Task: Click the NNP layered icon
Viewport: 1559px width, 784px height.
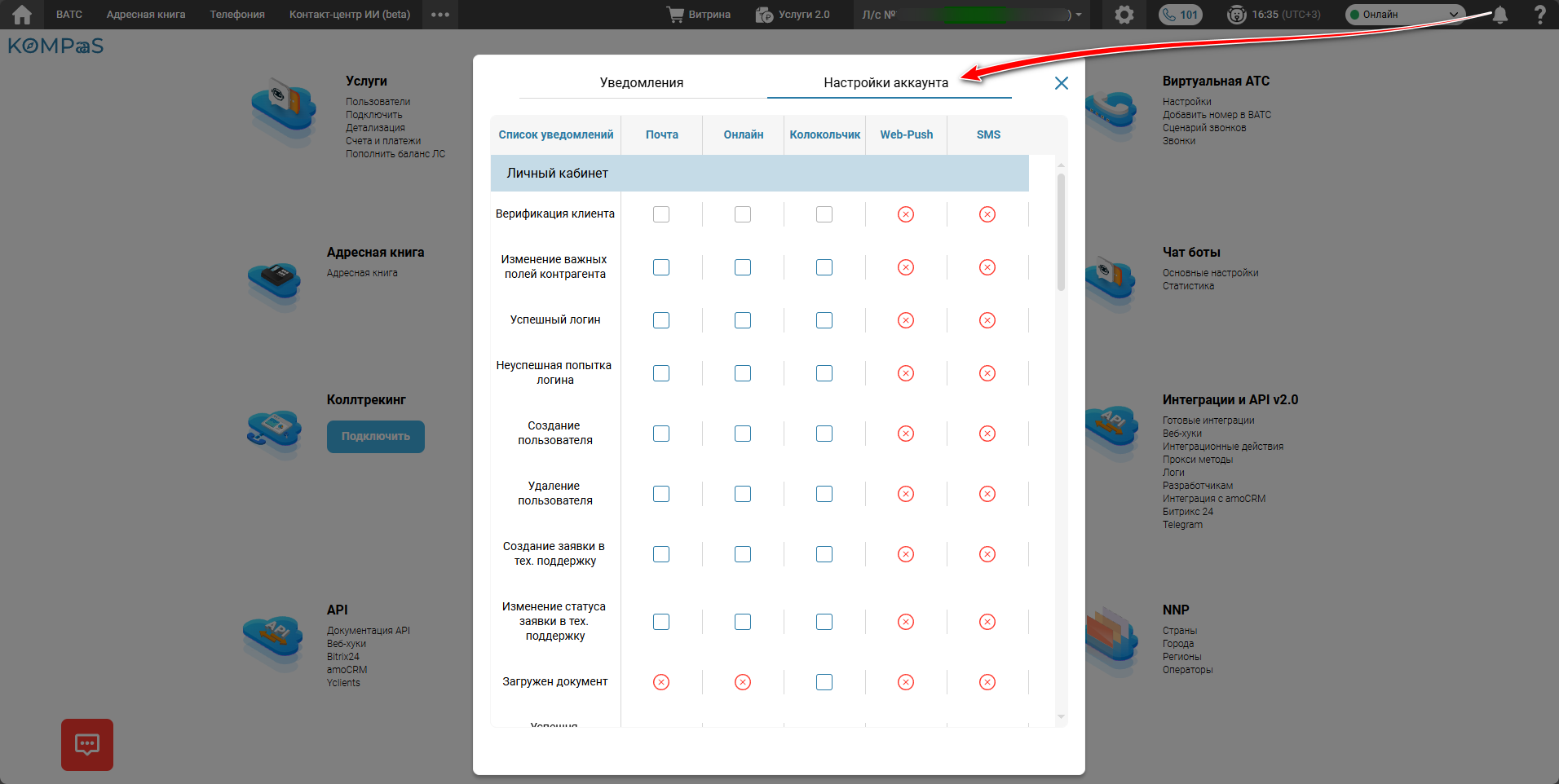Action: (x=1111, y=641)
